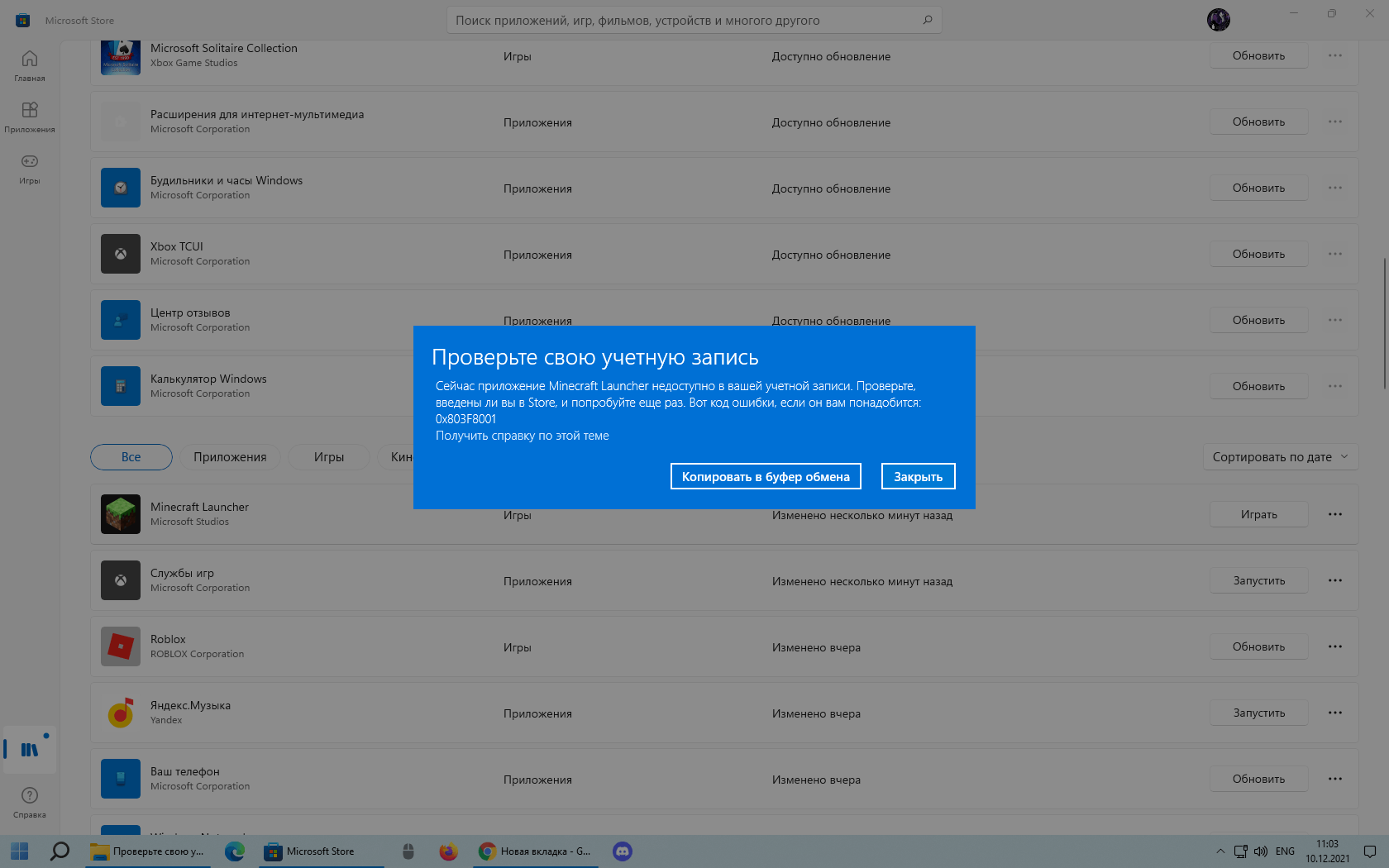Open the volume icon in system tray
Viewport: 1389px width, 868px height.
[1261, 851]
